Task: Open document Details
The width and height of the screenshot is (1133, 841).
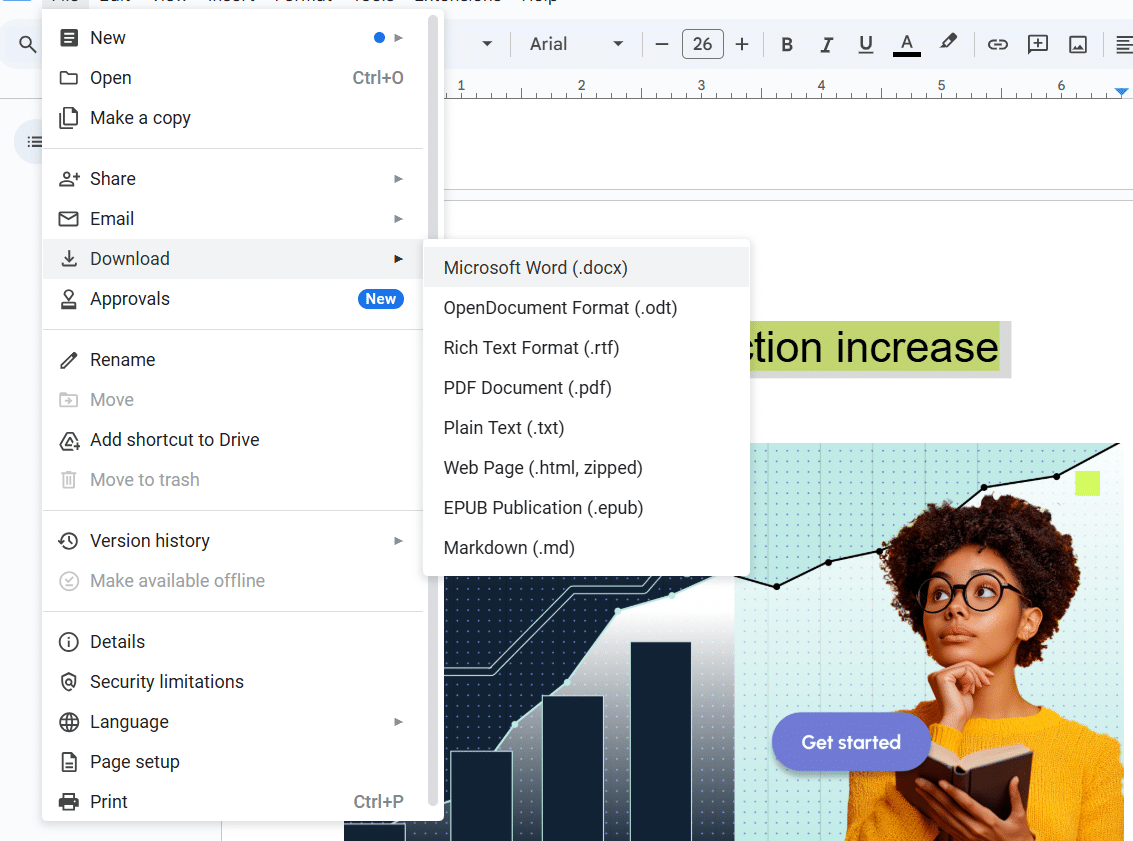Action: (x=233, y=642)
